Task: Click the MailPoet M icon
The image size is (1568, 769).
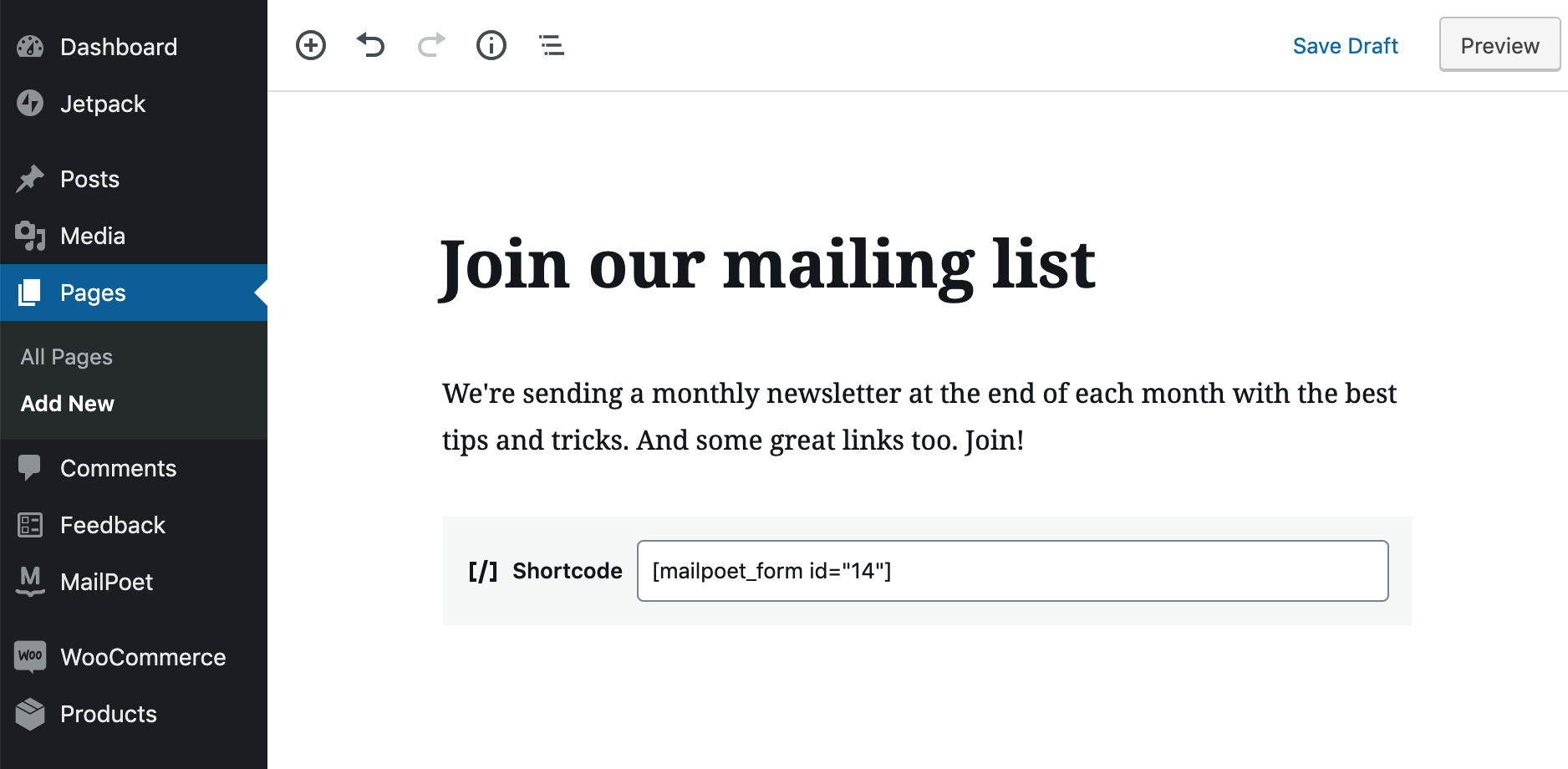Action: click(x=30, y=582)
